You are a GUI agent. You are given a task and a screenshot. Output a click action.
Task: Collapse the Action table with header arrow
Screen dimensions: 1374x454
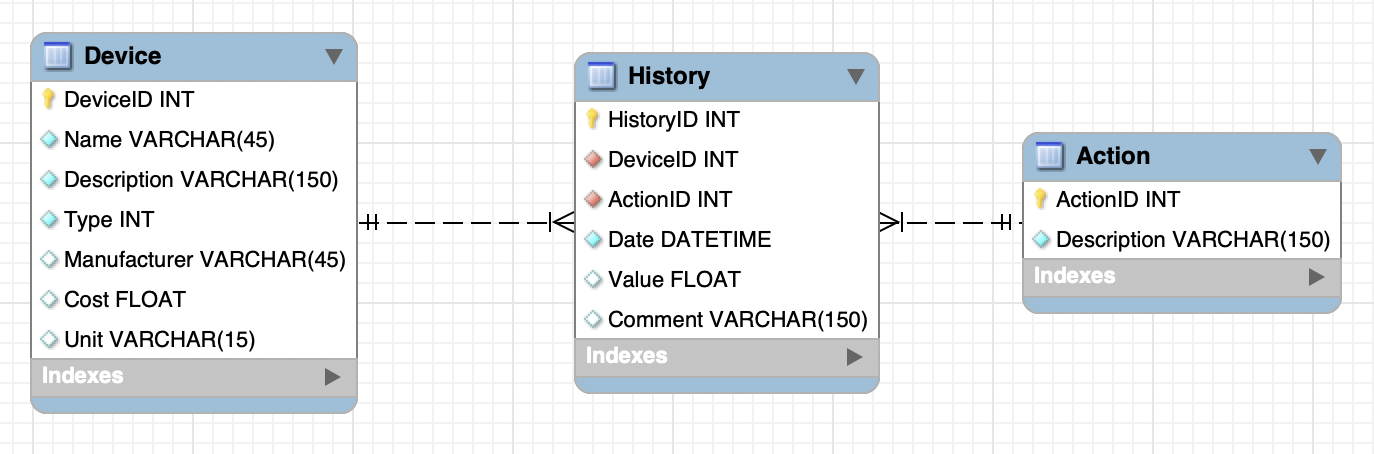coord(1318,157)
